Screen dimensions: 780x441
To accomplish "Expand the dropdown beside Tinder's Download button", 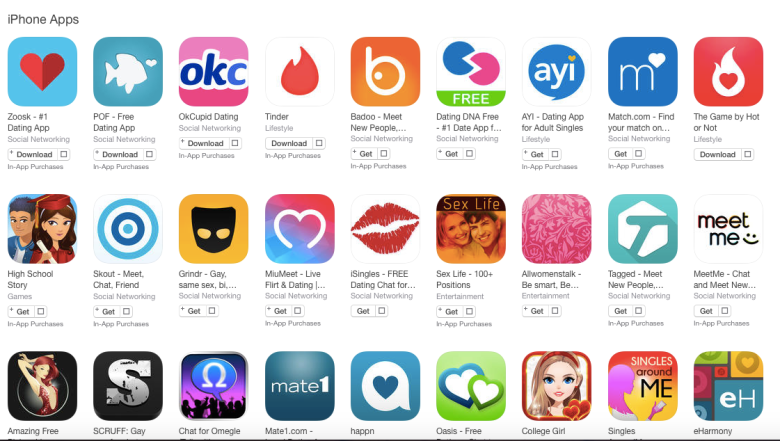I will (x=319, y=143).
